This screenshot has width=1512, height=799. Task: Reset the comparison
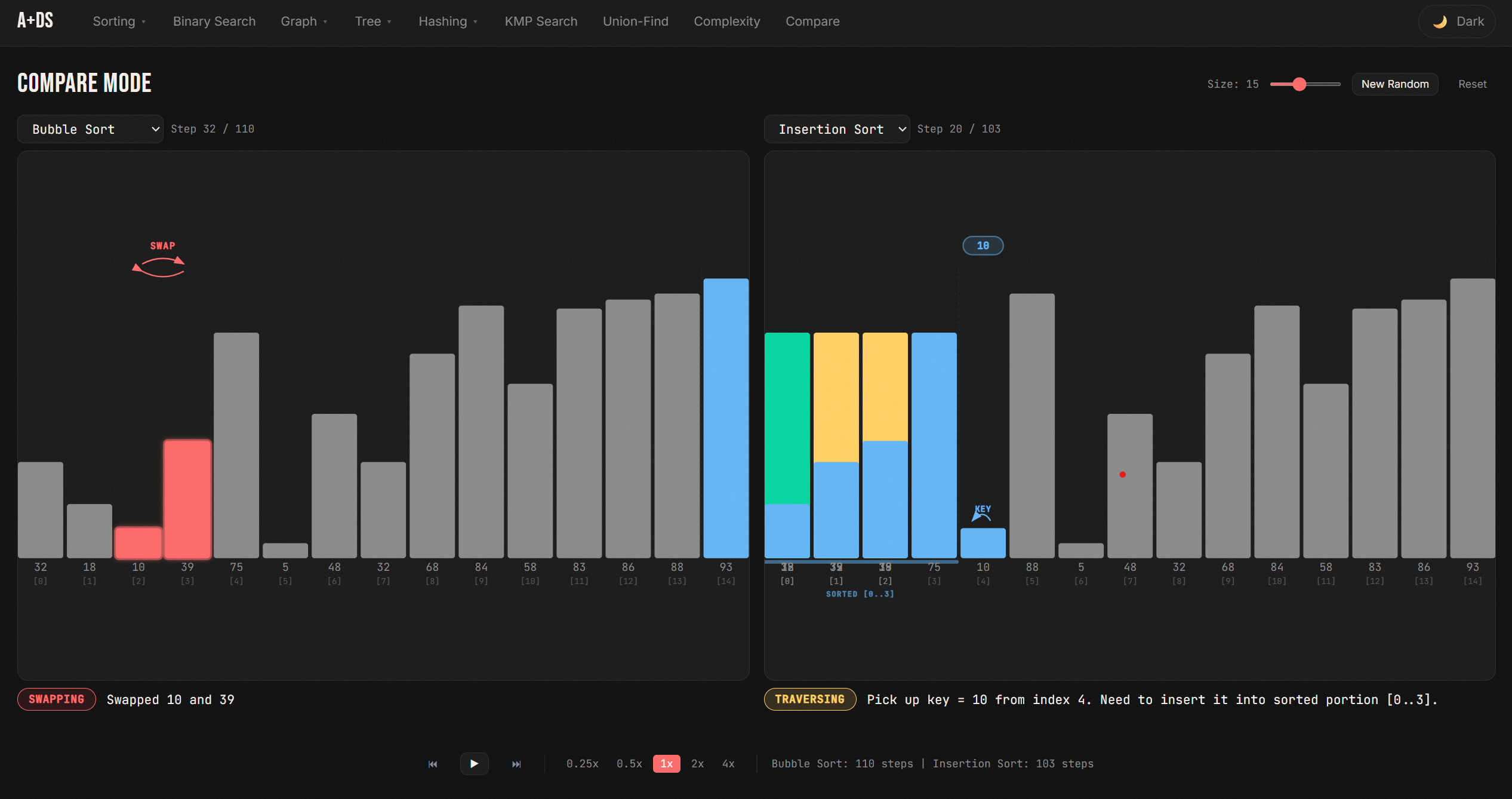(1472, 84)
